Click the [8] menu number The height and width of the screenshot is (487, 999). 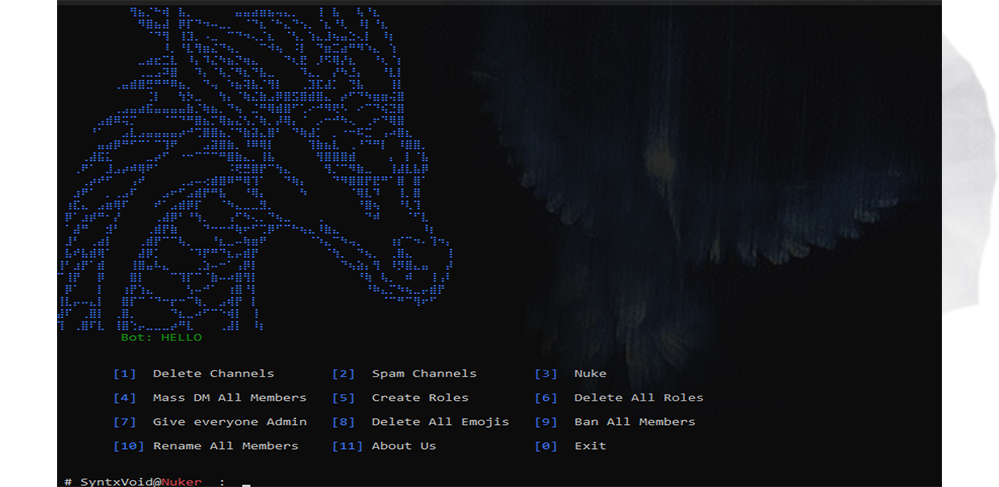pyautogui.click(x=343, y=423)
